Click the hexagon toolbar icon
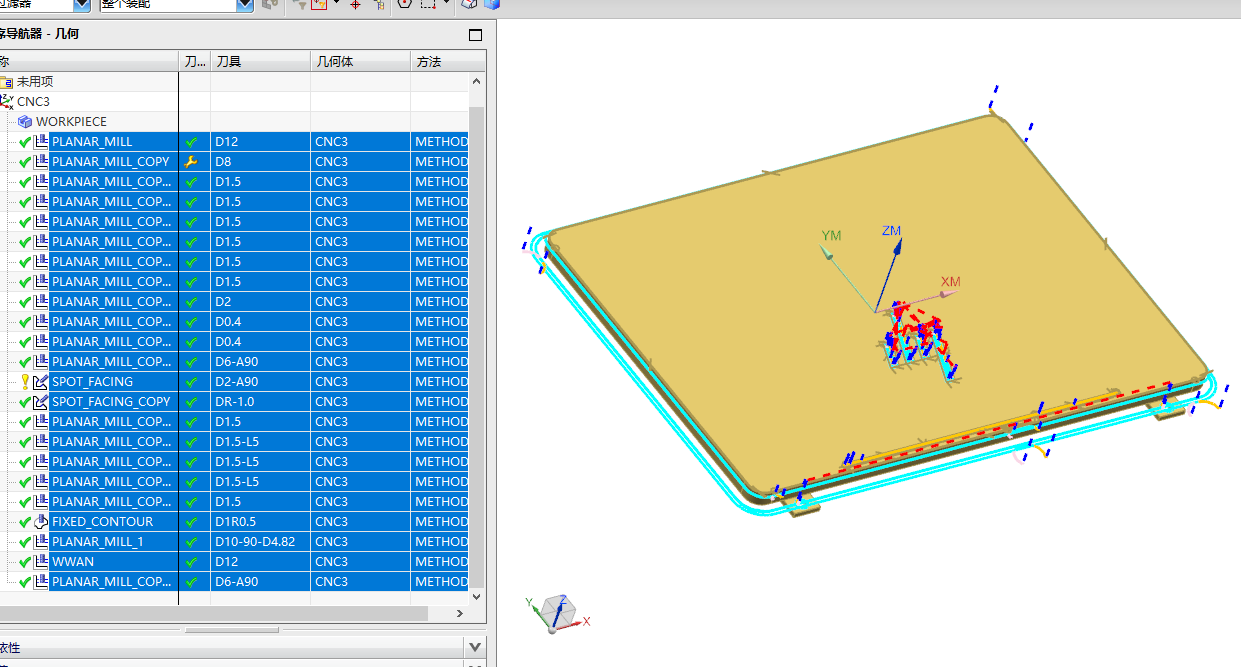The height and width of the screenshot is (667, 1241). (x=404, y=5)
